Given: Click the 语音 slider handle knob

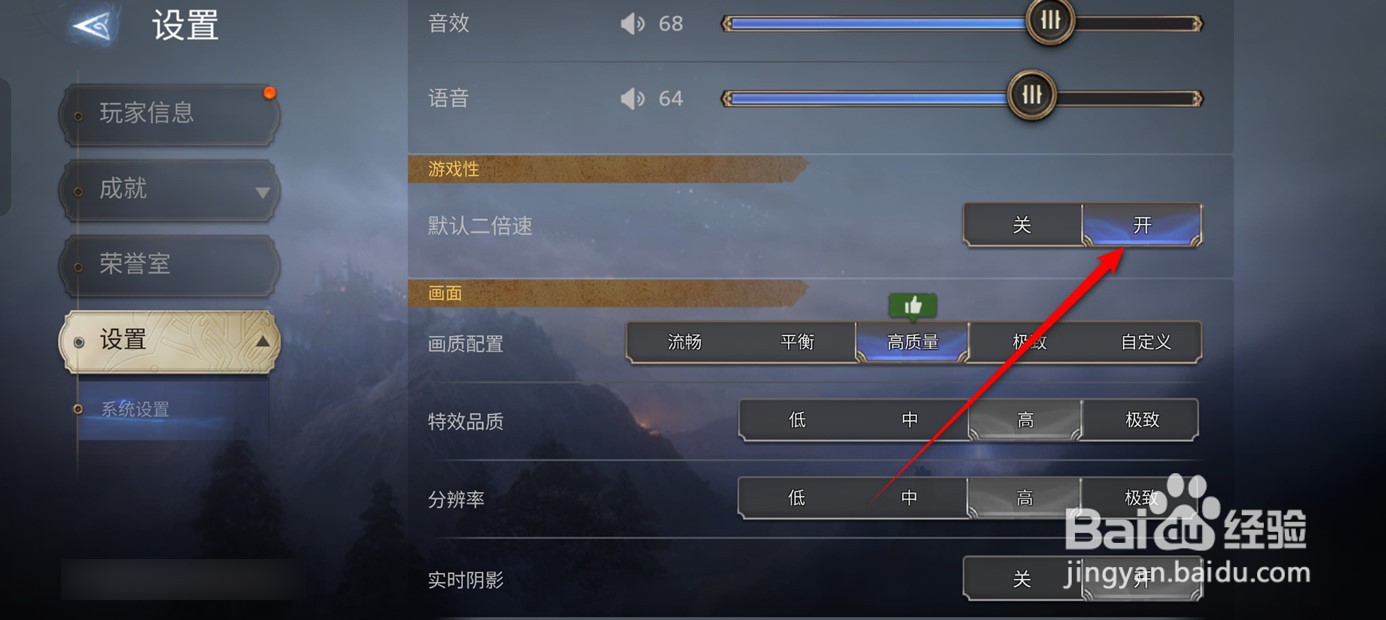Looking at the screenshot, I should coord(1031,95).
